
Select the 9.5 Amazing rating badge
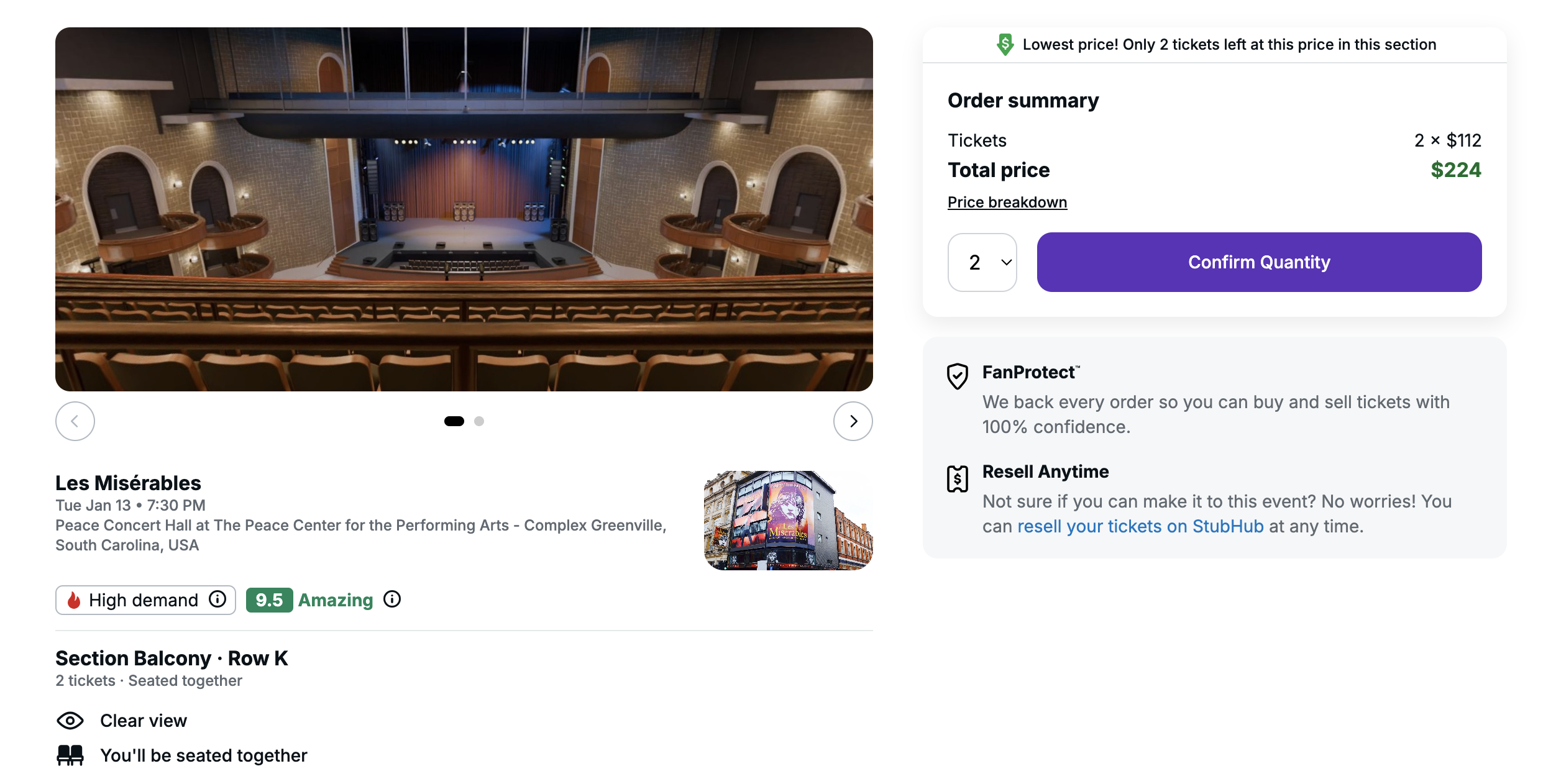click(x=268, y=599)
